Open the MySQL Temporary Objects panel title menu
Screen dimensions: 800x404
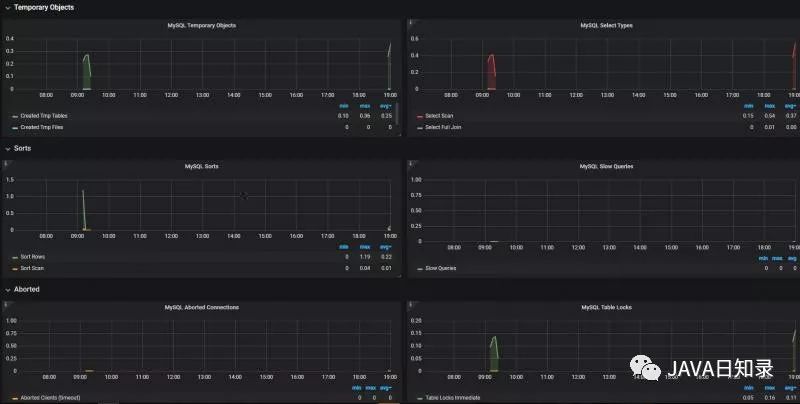(202, 25)
